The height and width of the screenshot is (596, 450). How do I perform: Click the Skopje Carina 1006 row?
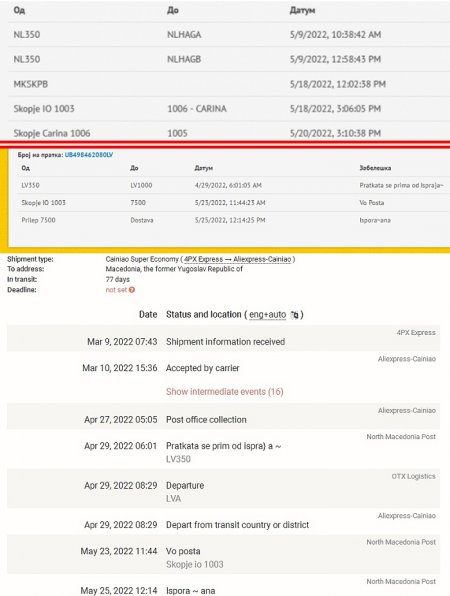point(229,132)
